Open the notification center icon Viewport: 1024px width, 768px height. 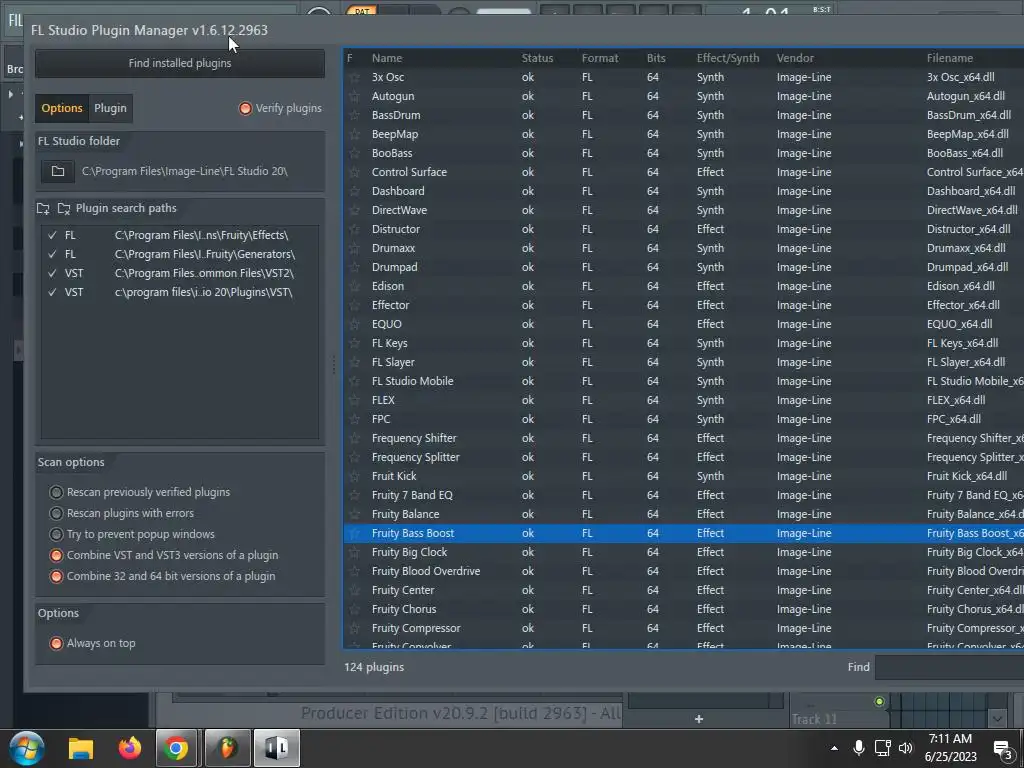click(1002, 749)
